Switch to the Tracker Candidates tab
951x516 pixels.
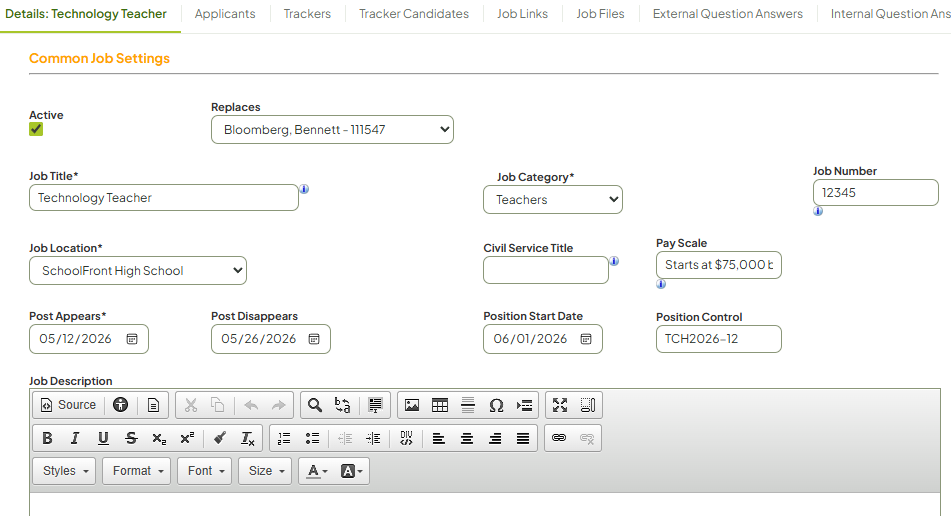414,13
